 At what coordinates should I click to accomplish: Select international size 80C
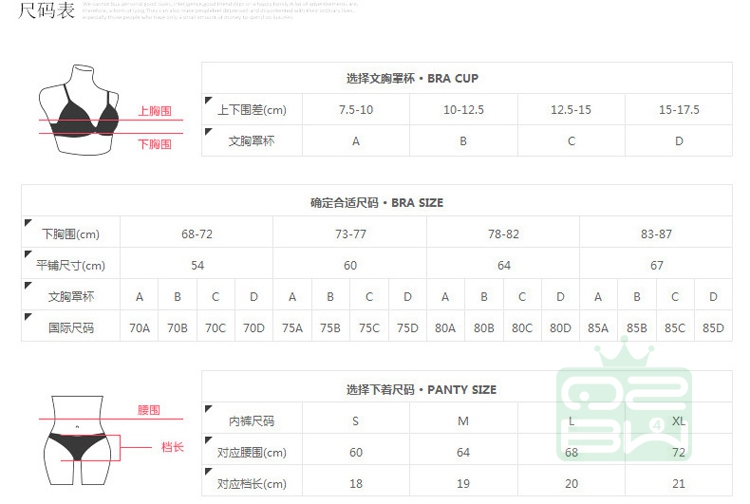pyautogui.click(x=522, y=328)
